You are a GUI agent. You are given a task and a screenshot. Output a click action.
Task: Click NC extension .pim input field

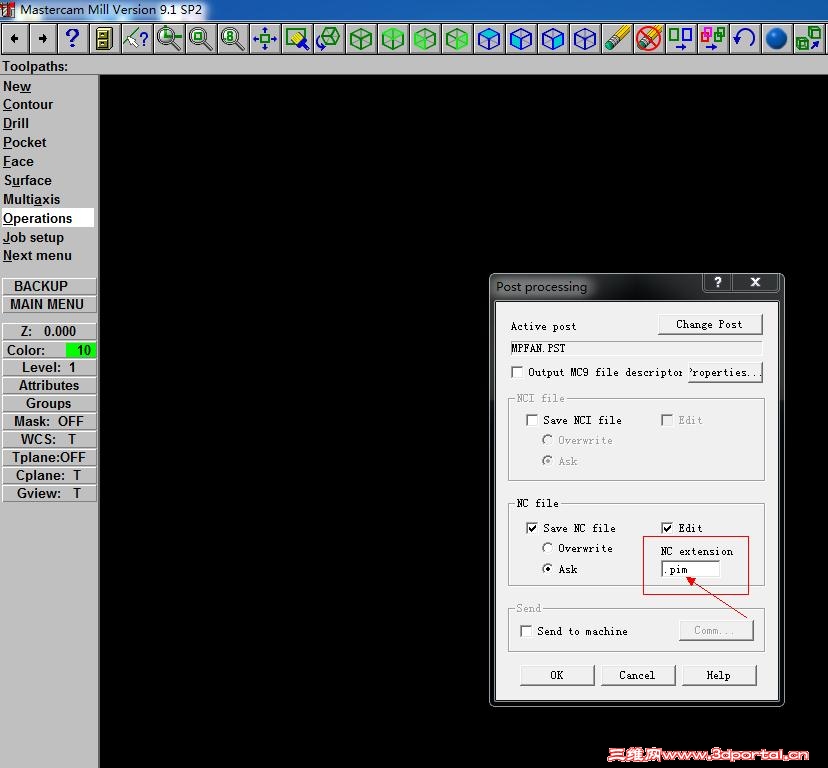[690, 569]
